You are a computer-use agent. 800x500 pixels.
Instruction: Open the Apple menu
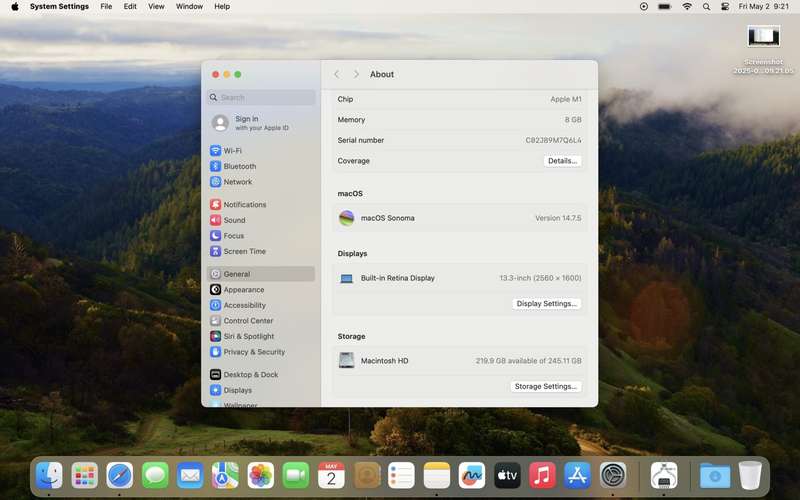tap(15, 7)
